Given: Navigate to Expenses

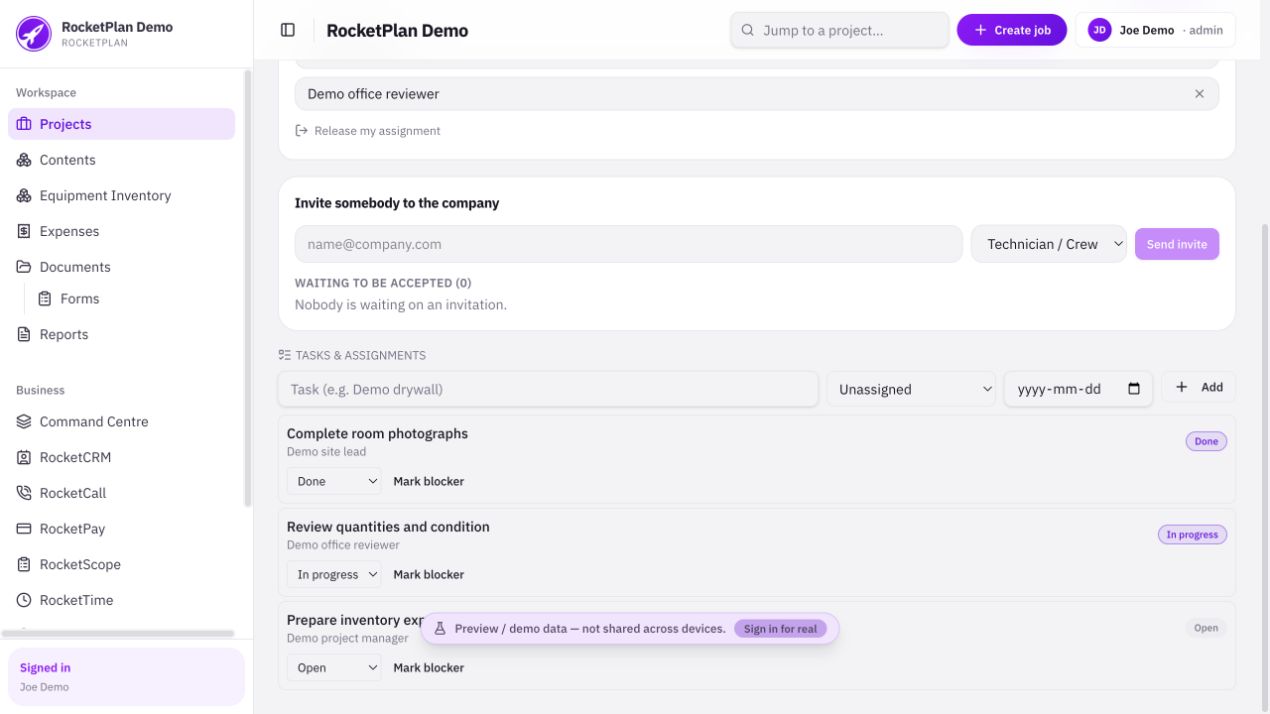Looking at the screenshot, I should [x=121, y=231].
